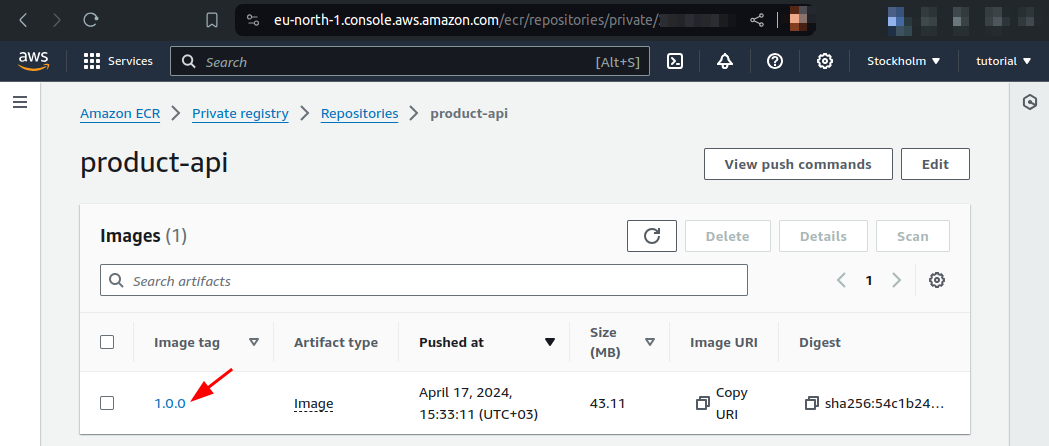Open the right side panel hexagon icon
The height and width of the screenshot is (446, 1049).
1030,102
